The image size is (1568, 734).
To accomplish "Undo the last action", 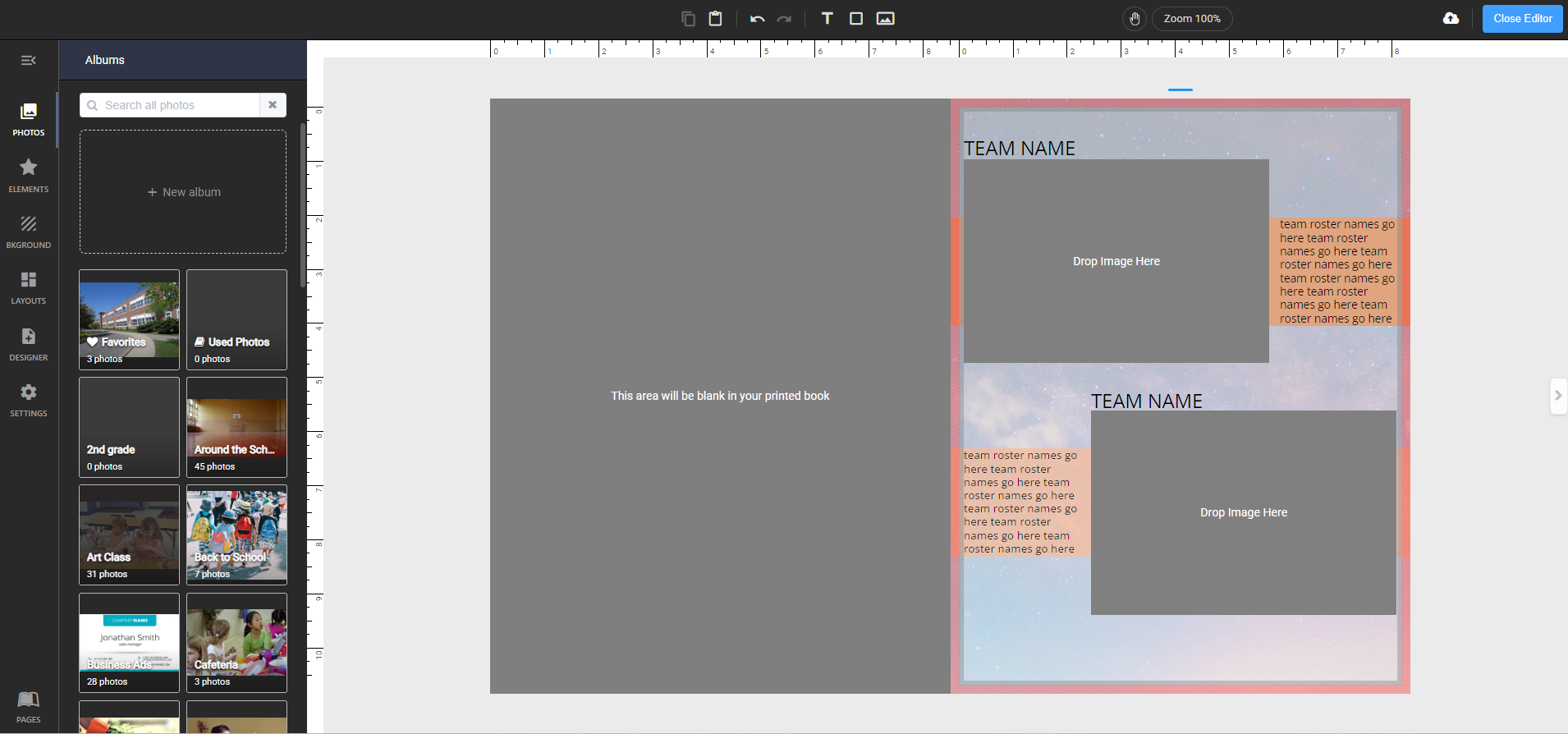I will 757,19.
